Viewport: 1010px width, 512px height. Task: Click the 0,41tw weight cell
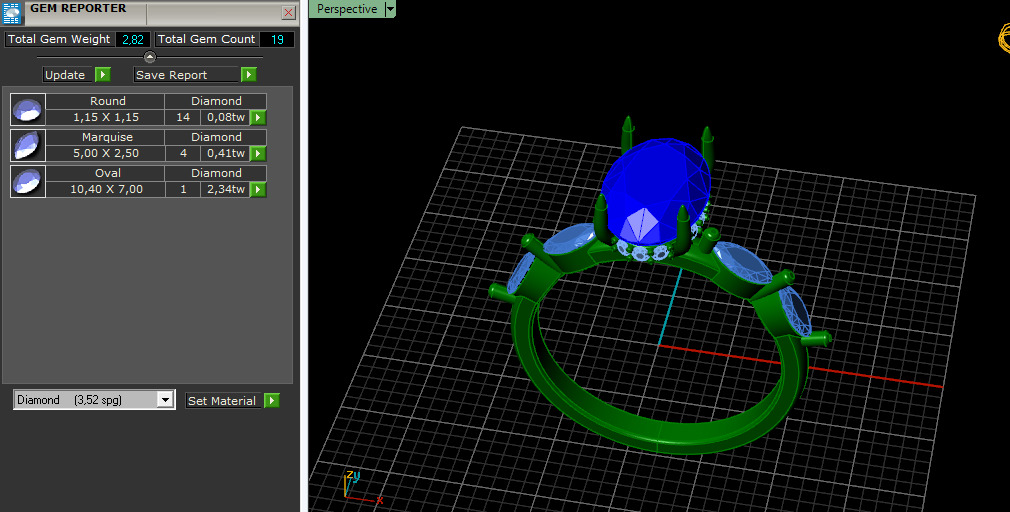pos(225,153)
